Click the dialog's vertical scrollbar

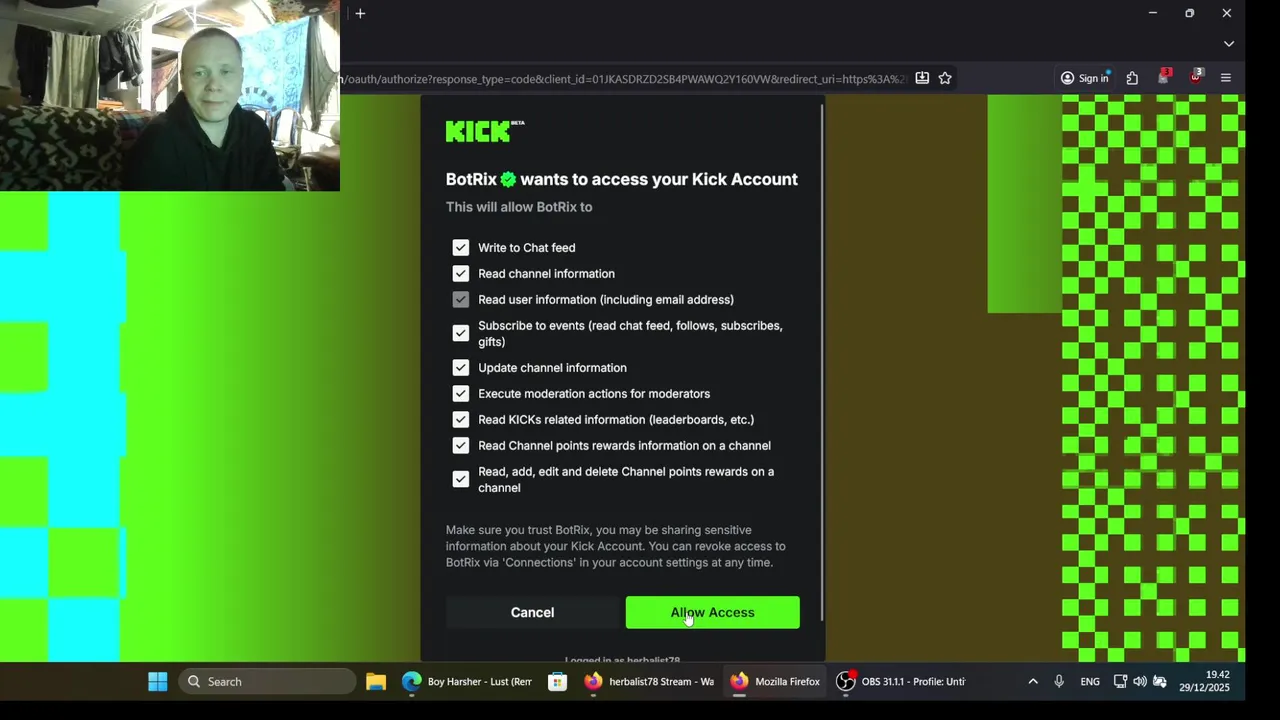coord(822,360)
